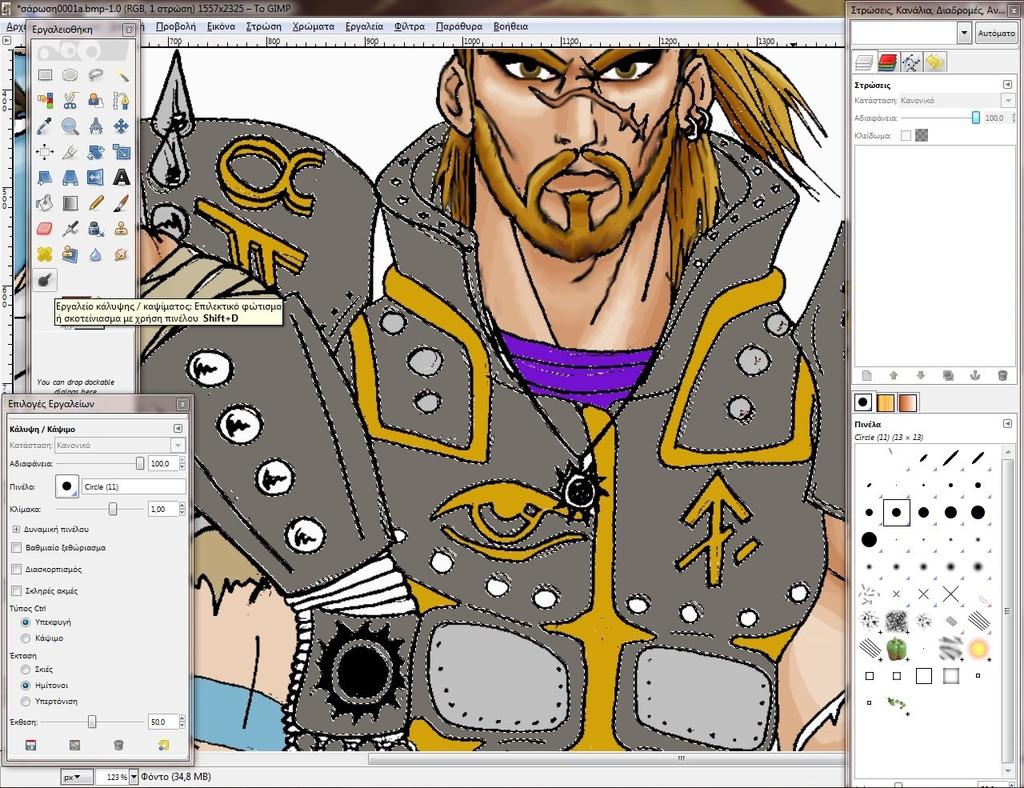This screenshot has width=1024, height=788.
Task: Select the Shear tool
Action: [44, 178]
